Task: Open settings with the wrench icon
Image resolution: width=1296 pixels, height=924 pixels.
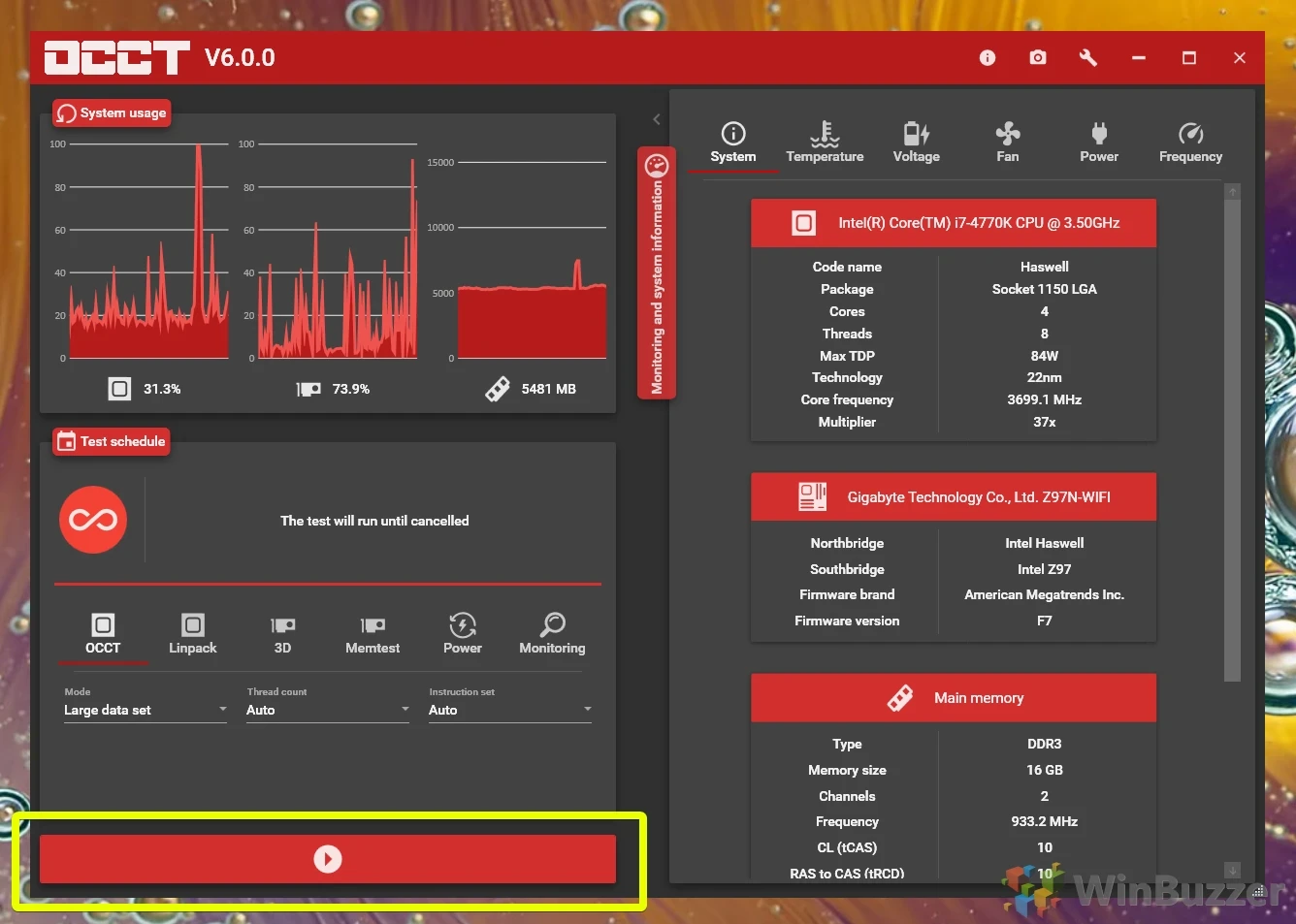Action: [1088, 58]
